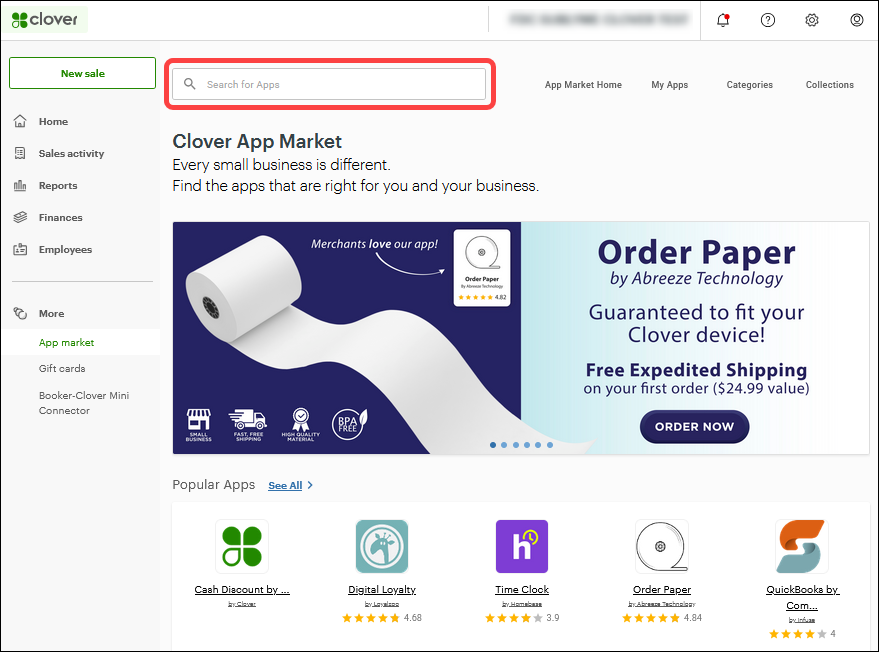Open the Order Paper app icon

pos(661,546)
